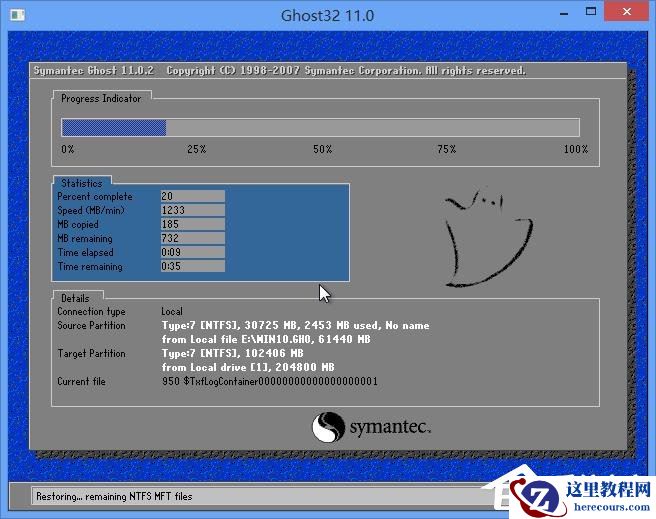Click the Details group label
656x519 pixels.
tap(75, 298)
